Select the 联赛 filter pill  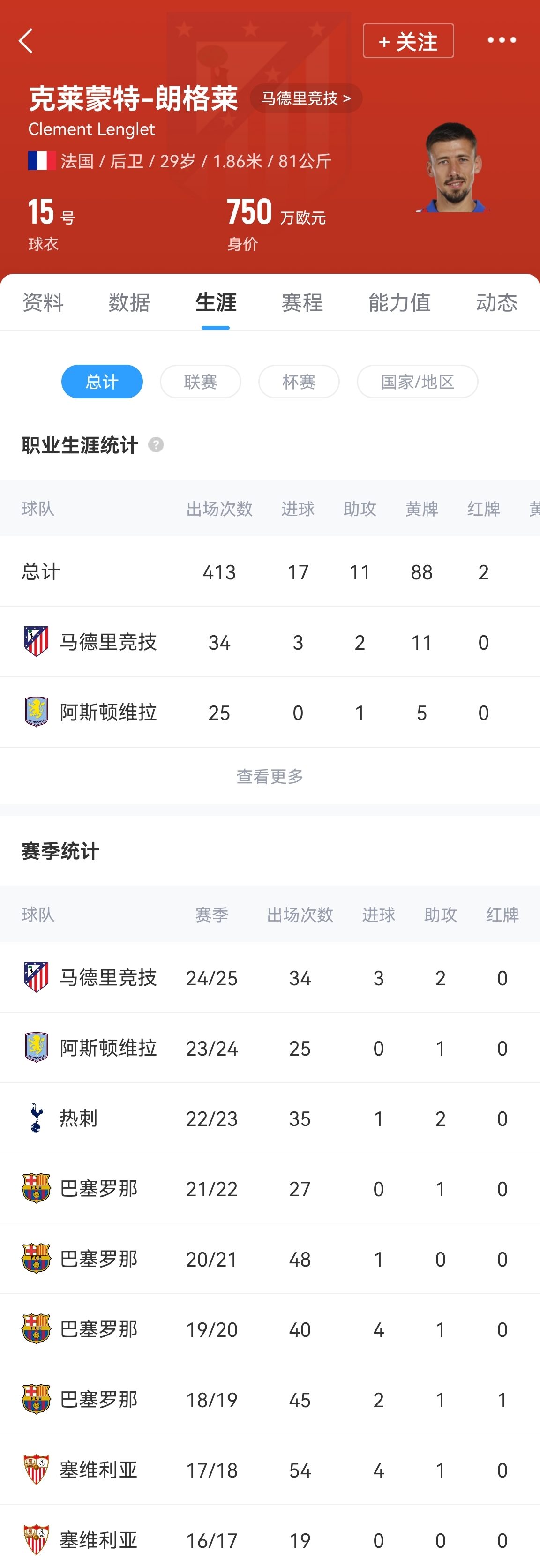(x=200, y=382)
